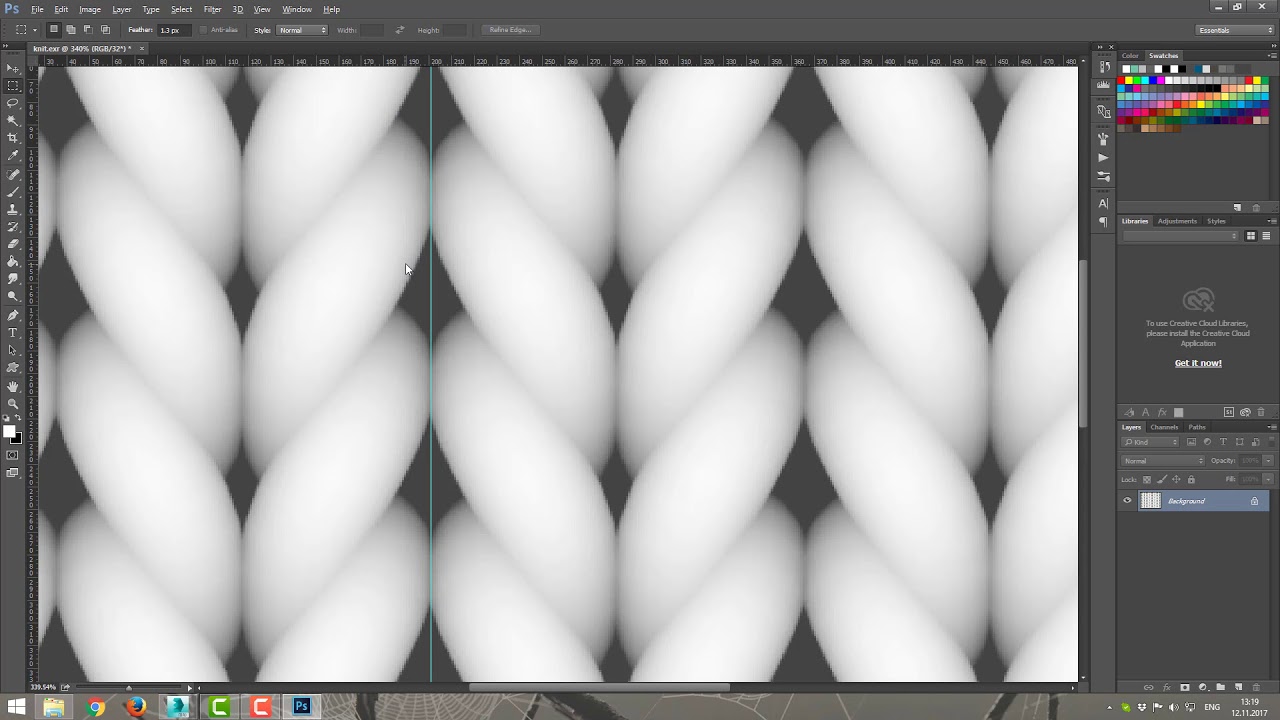Viewport: 1280px width, 720px height.
Task: Select the Clone Stamp tool
Action: (13, 209)
